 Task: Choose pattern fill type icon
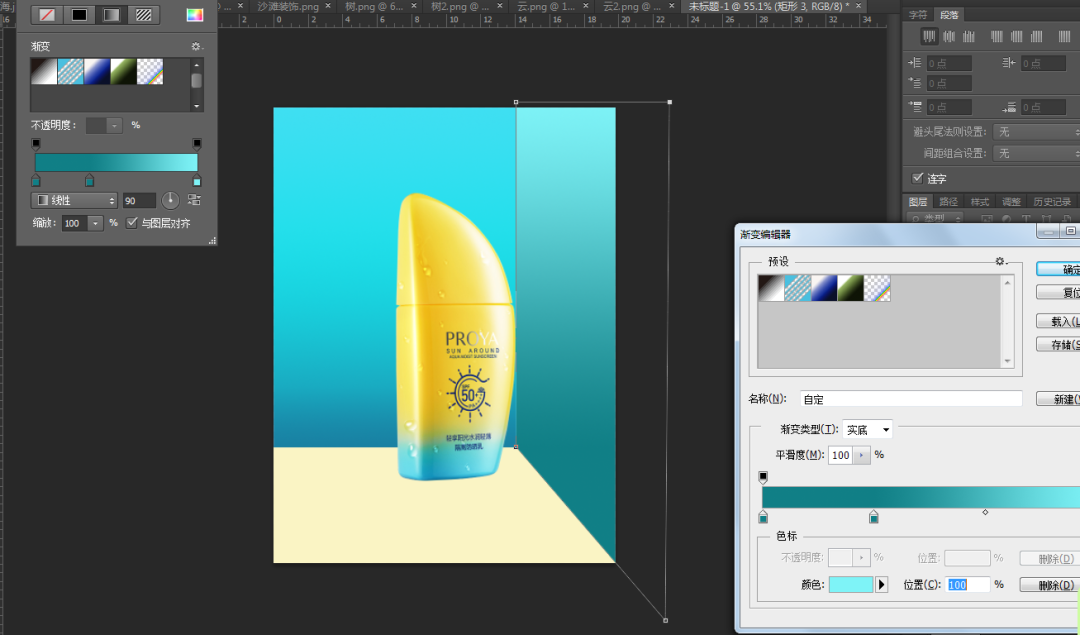[143, 14]
